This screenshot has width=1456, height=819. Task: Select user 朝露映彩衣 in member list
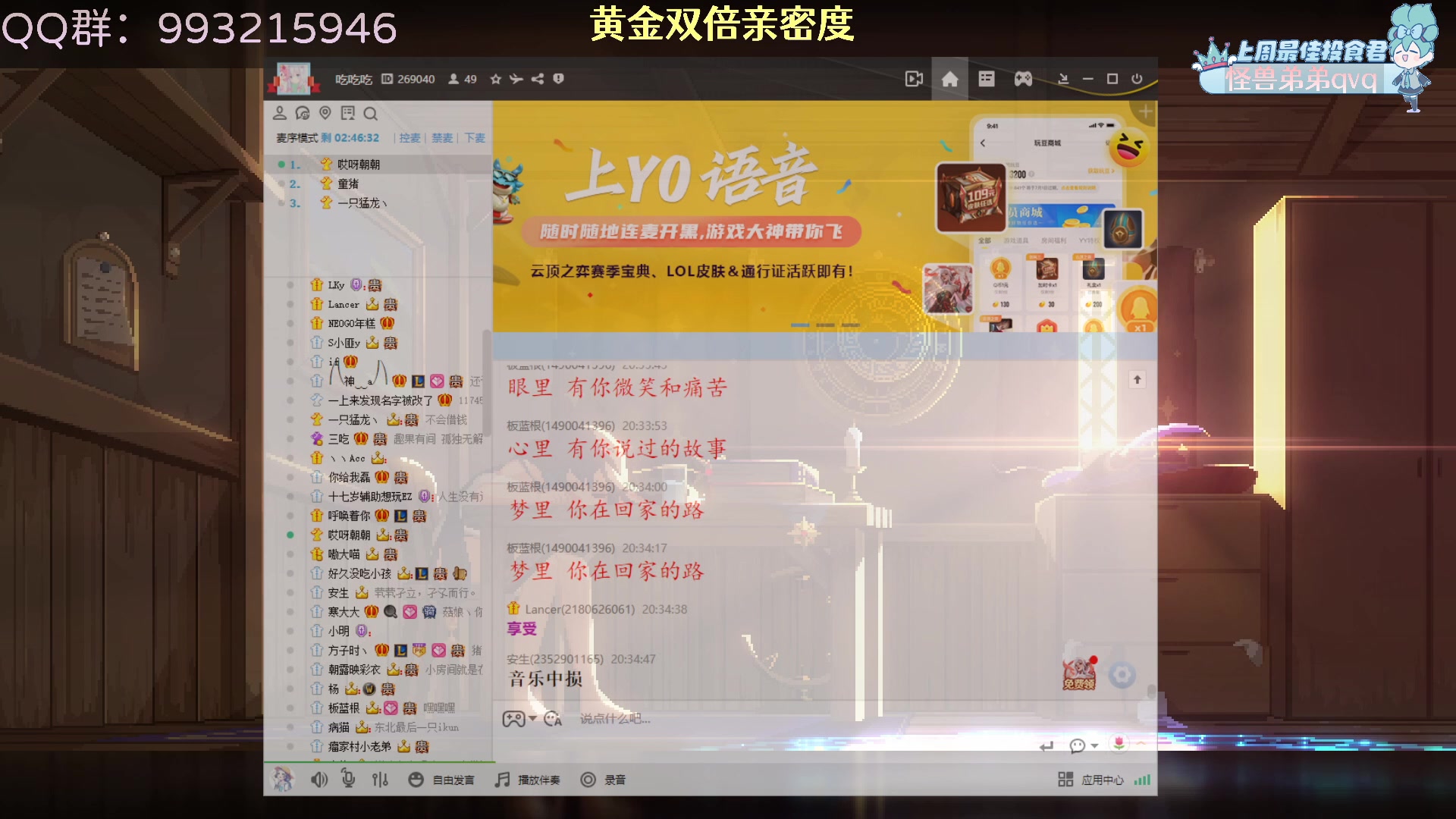pyautogui.click(x=354, y=670)
